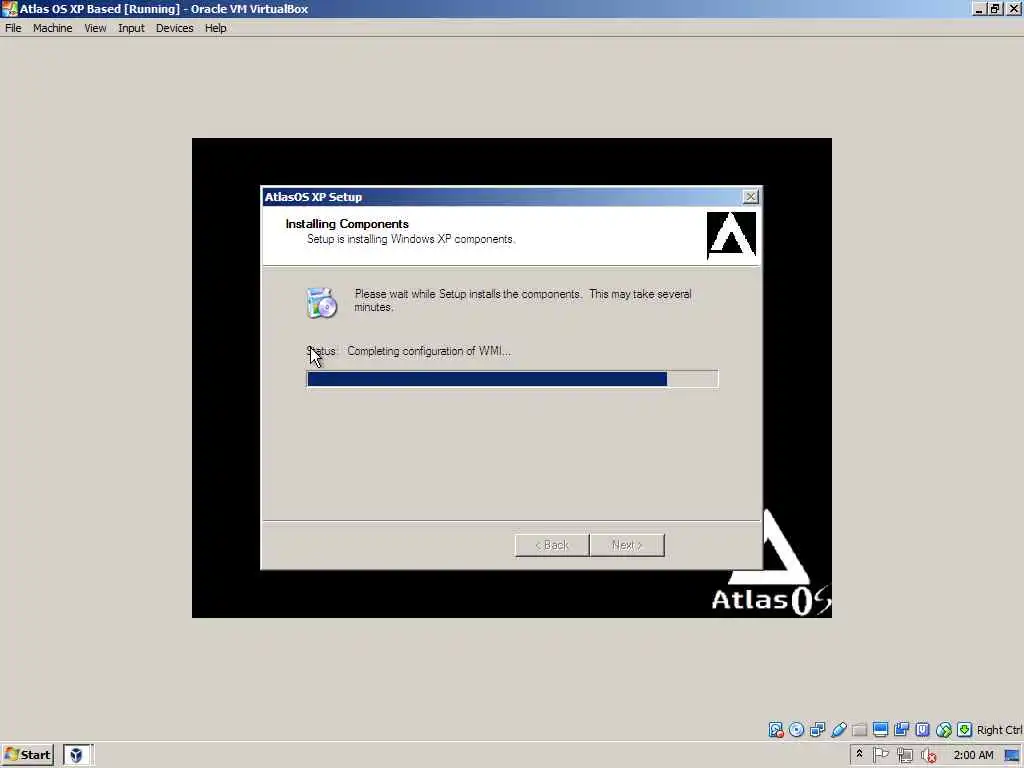This screenshot has height=768, width=1024.
Task: Click the Atlas logo in dialog header
Action: [731, 235]
